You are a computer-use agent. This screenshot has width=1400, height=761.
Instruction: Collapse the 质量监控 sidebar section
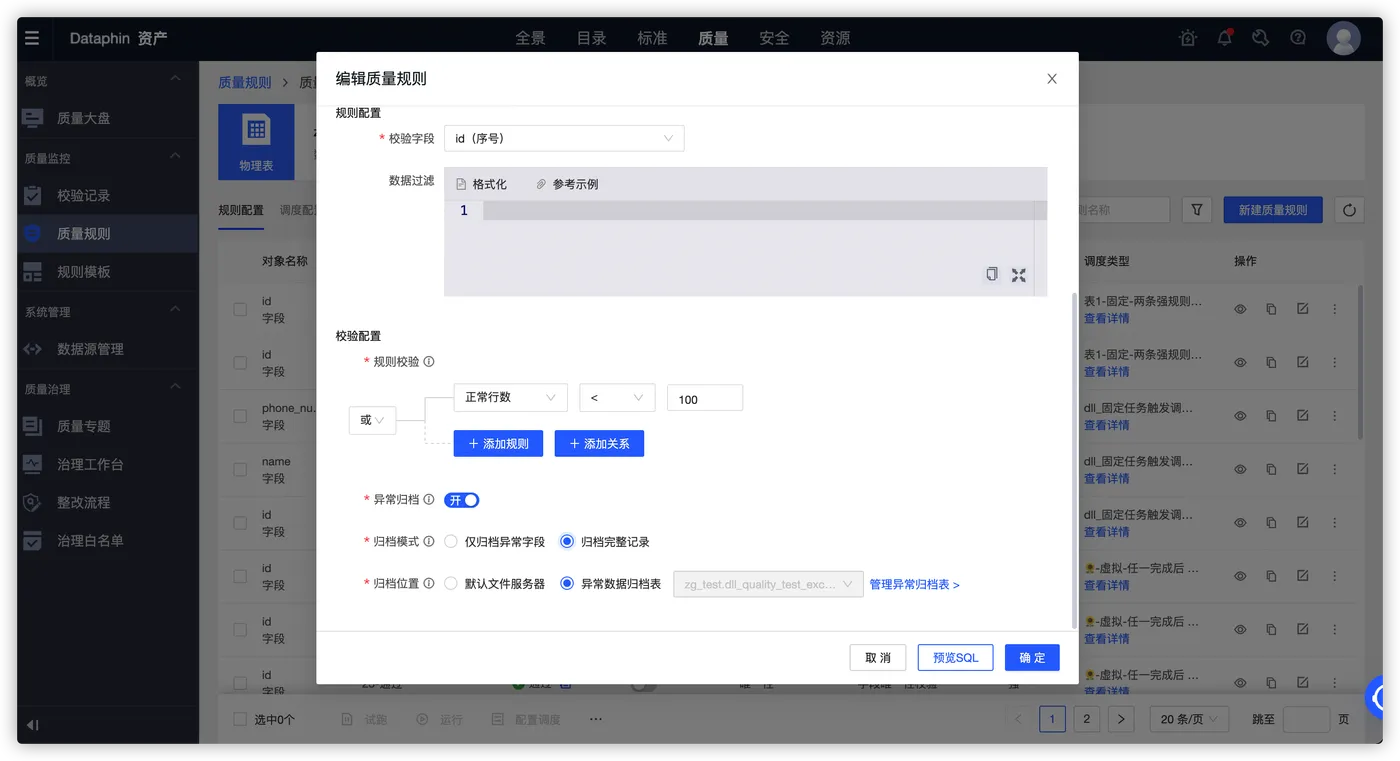click(x=175, y=156)
